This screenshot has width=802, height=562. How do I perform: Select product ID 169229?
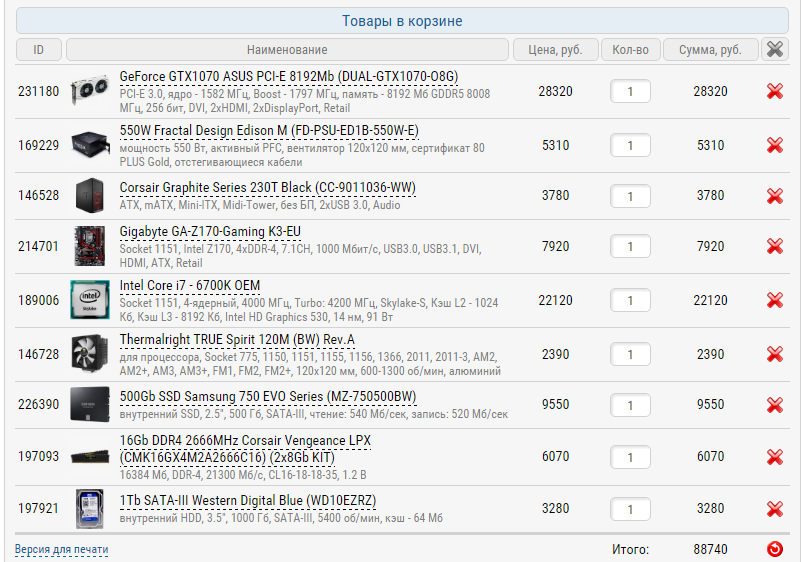point(38,146)
